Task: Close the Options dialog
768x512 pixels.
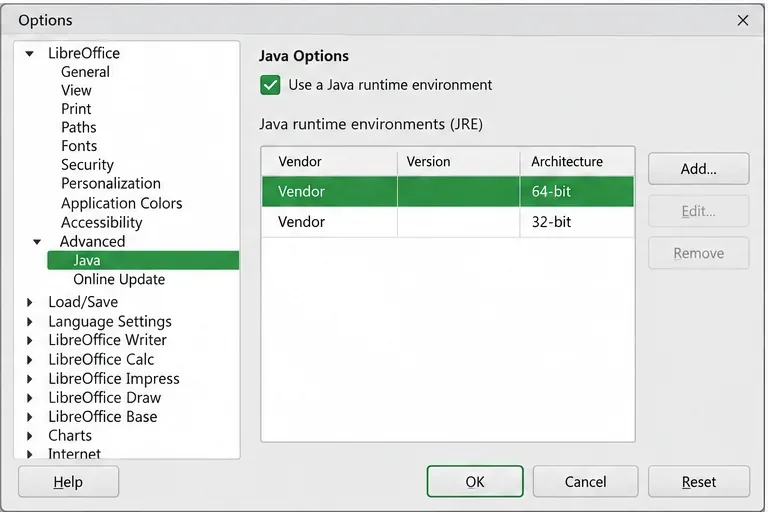Action: click(743, 20)
